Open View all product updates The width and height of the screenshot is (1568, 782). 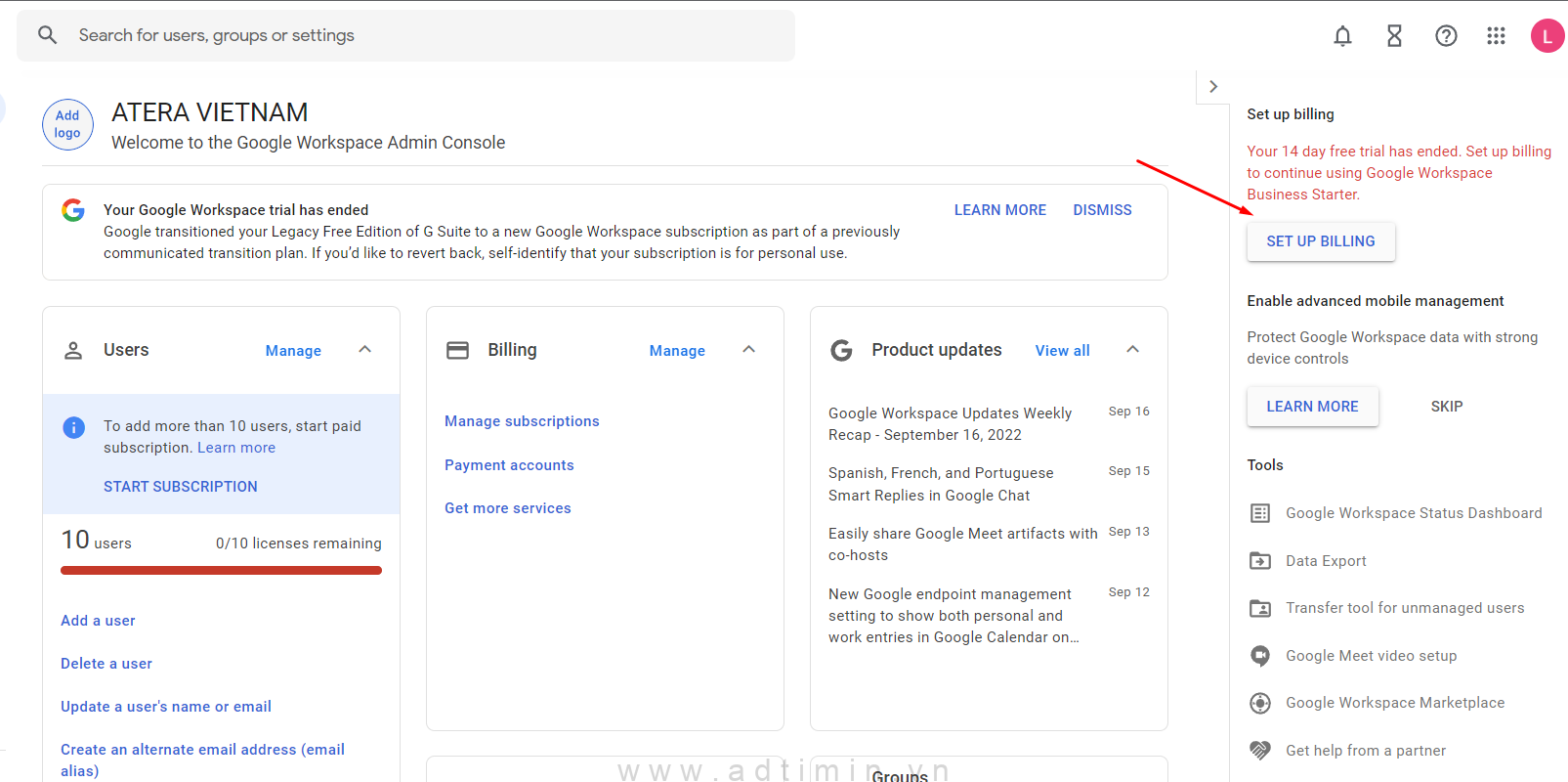click(x=1062, y=351)
